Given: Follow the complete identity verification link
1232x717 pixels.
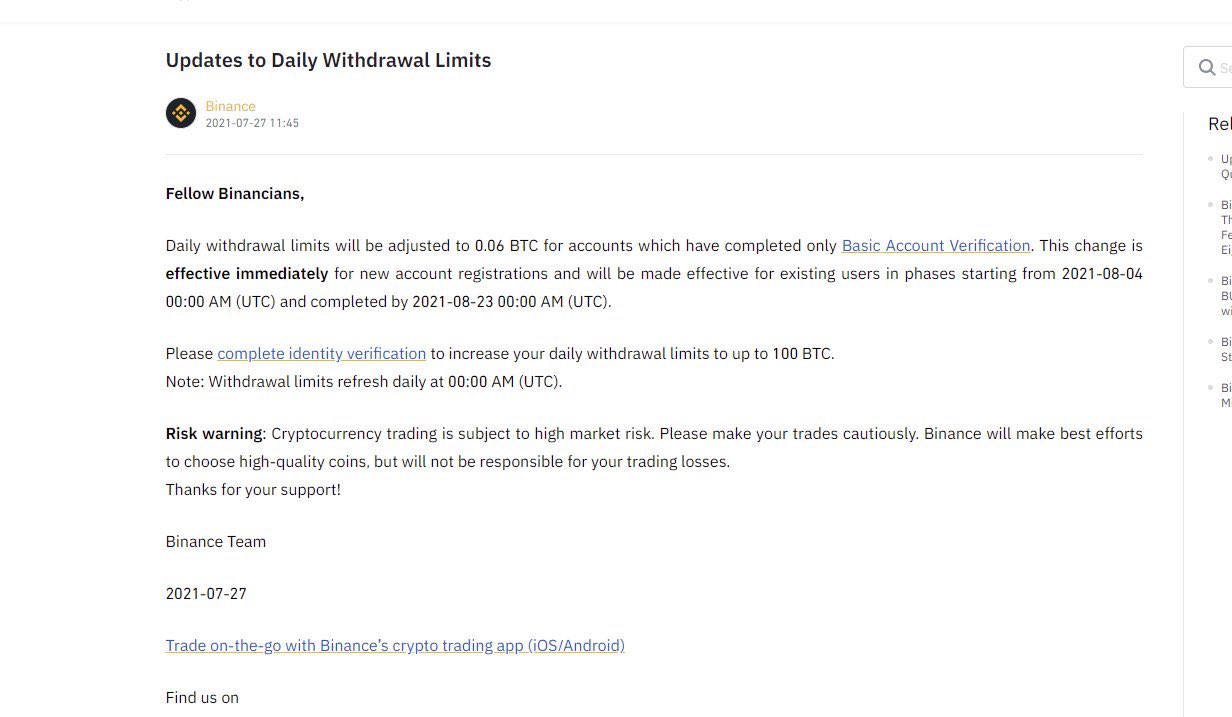Looking at the screenshot, I should coord(321,354).
